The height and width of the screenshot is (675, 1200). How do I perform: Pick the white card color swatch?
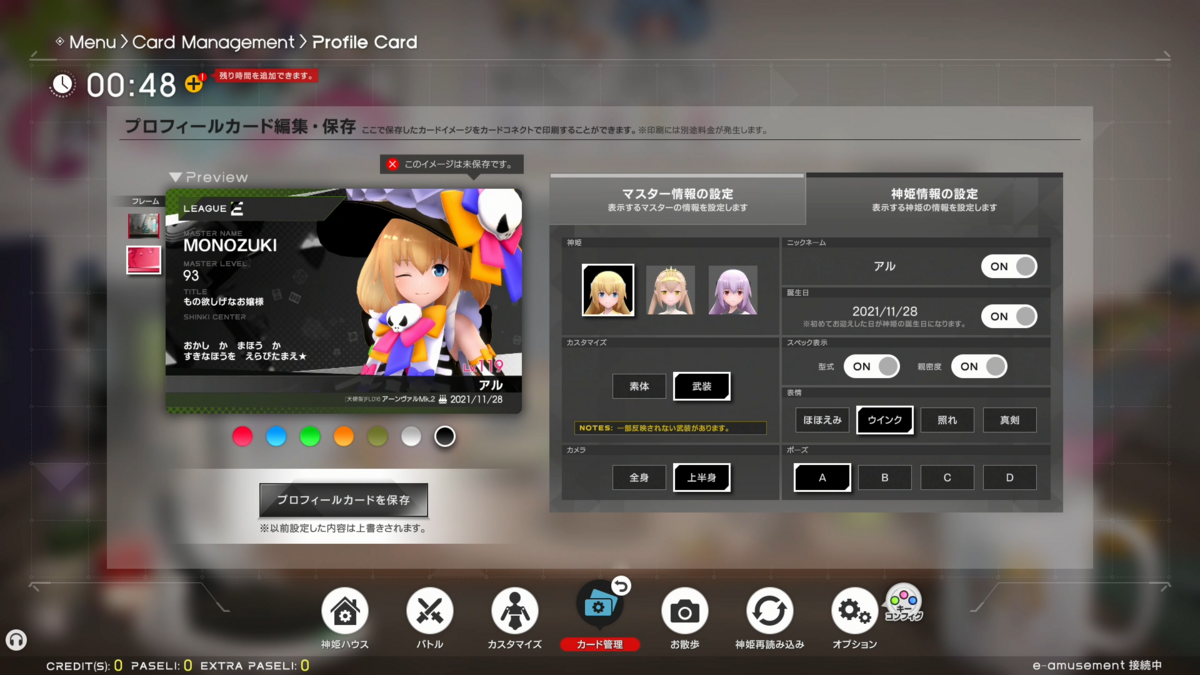point(411,436)
